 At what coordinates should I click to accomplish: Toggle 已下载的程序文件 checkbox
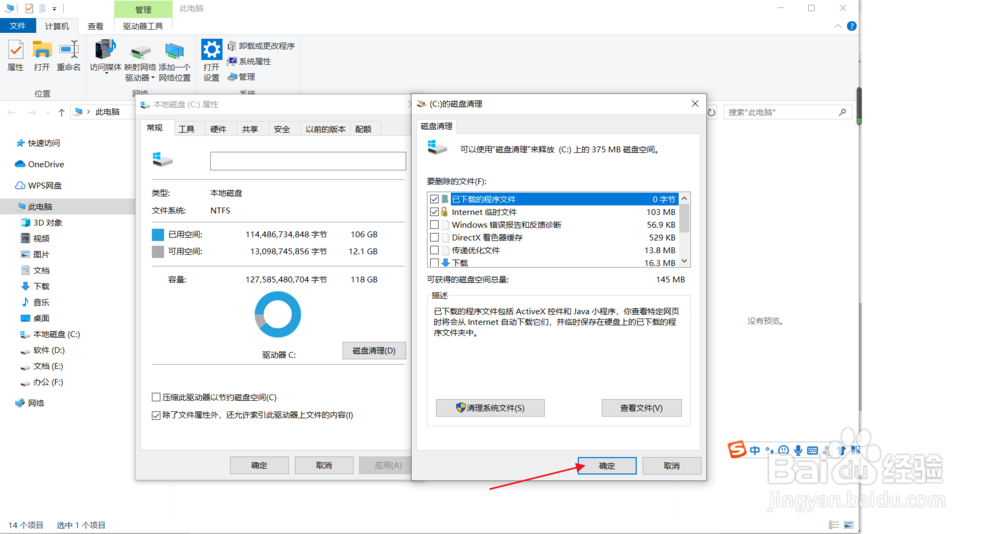[x=434, y=199]
